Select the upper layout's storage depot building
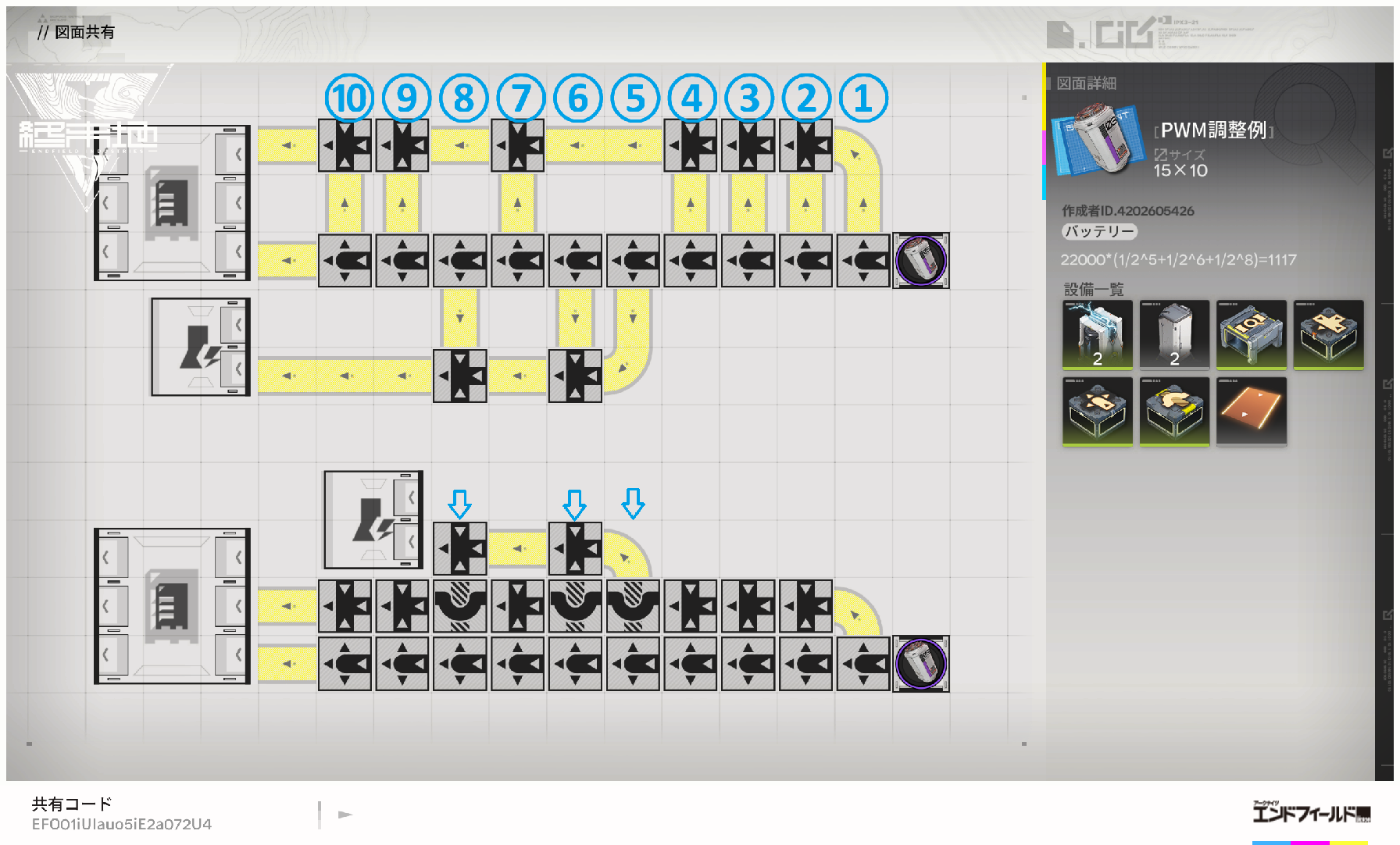The height and width of the screenshot is (845, 1400). coord(173,202)
